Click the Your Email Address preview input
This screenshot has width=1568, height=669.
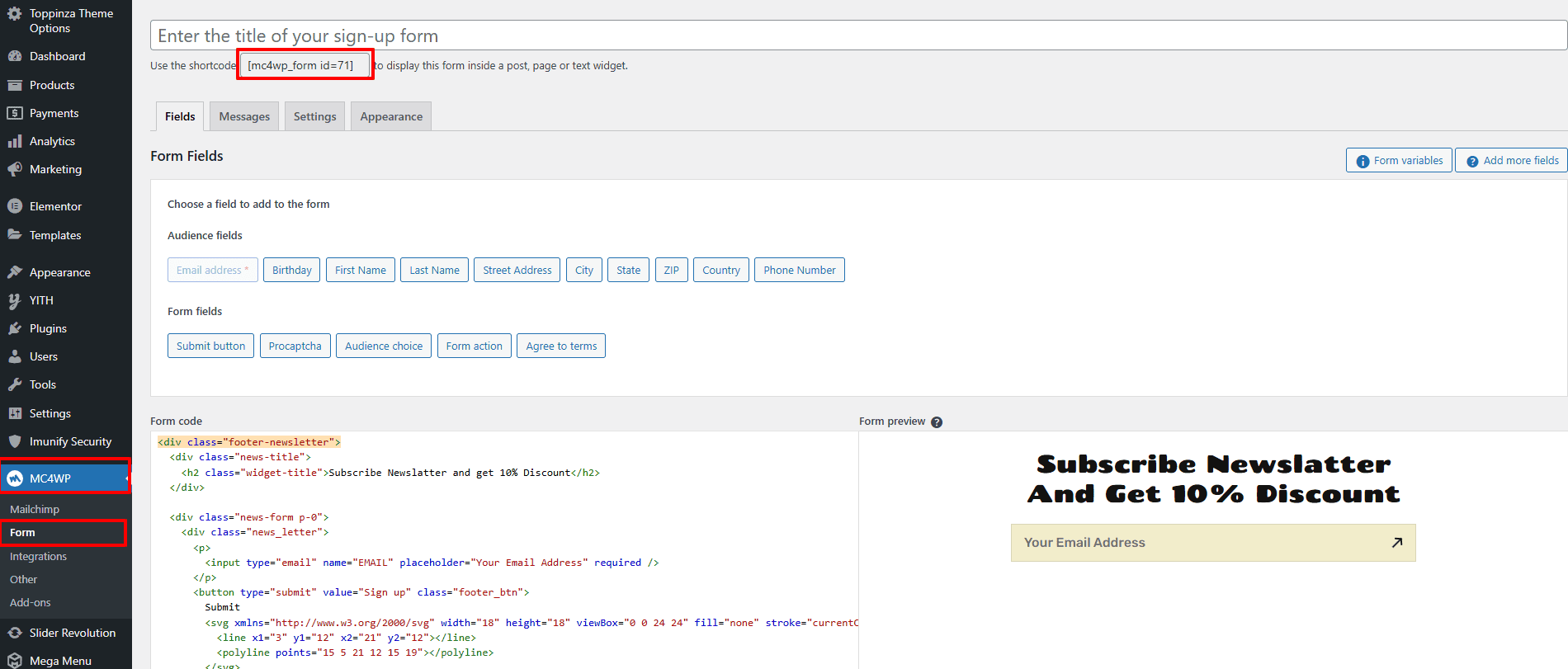tap(1213, 543)
